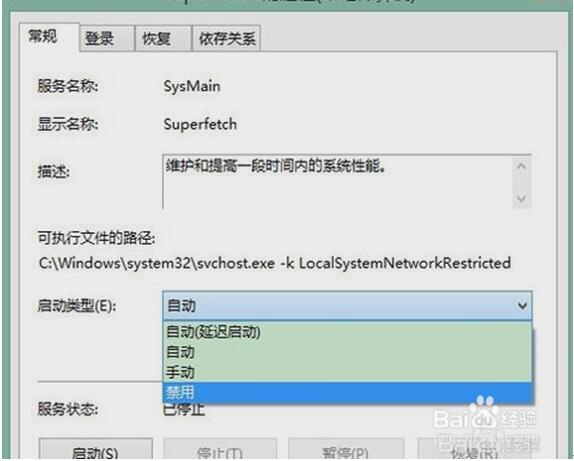Click inside the 描述 text box
The height and width of the screenshot is (461, 574).
click(337, 182)
